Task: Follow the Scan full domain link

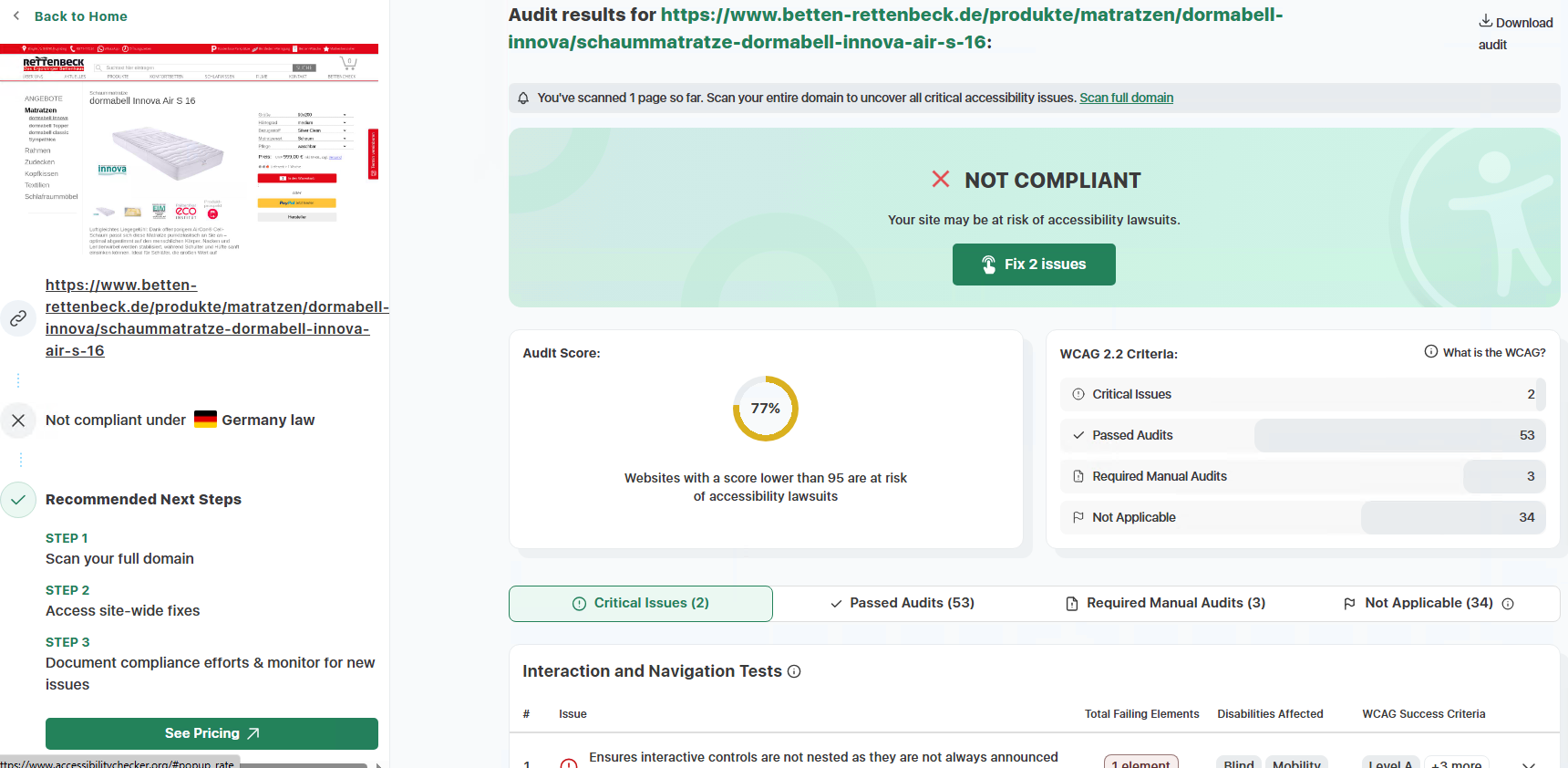Action: click(1126, 98)
